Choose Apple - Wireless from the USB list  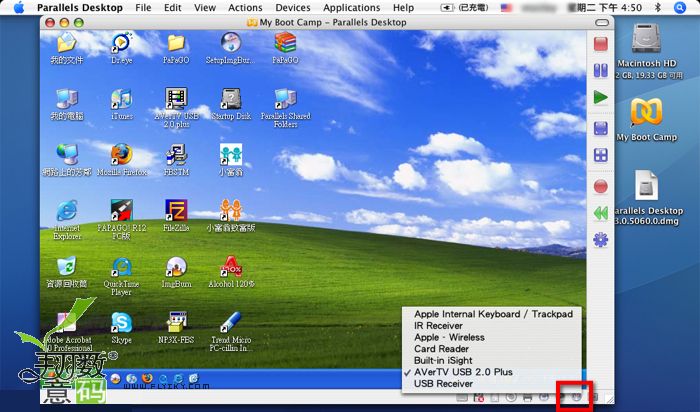click(492, 337)
